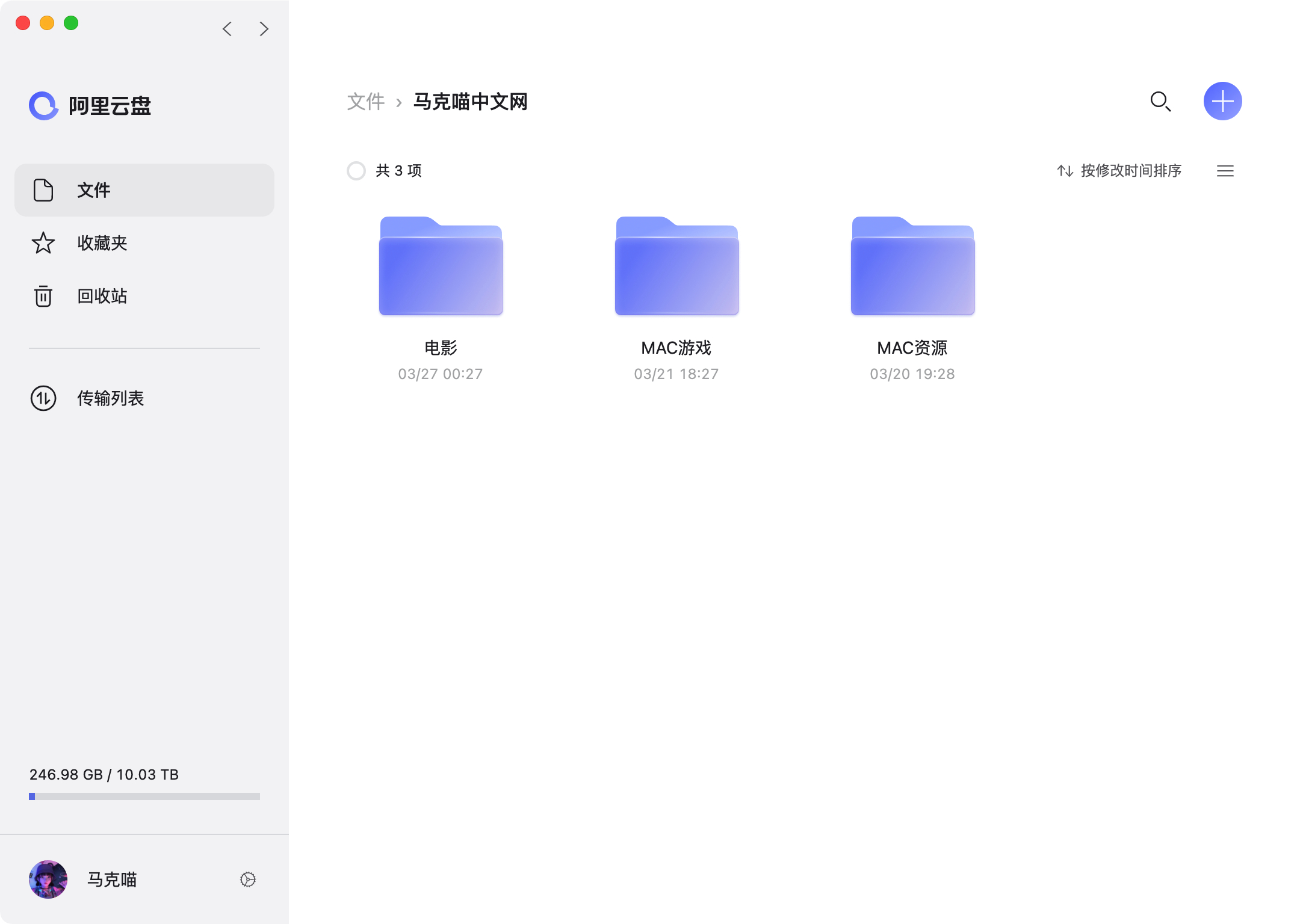Toggle the select-all circle beside 共 3 项
The width and height of the screenshot is (1300, 924).
click(356, 171)
